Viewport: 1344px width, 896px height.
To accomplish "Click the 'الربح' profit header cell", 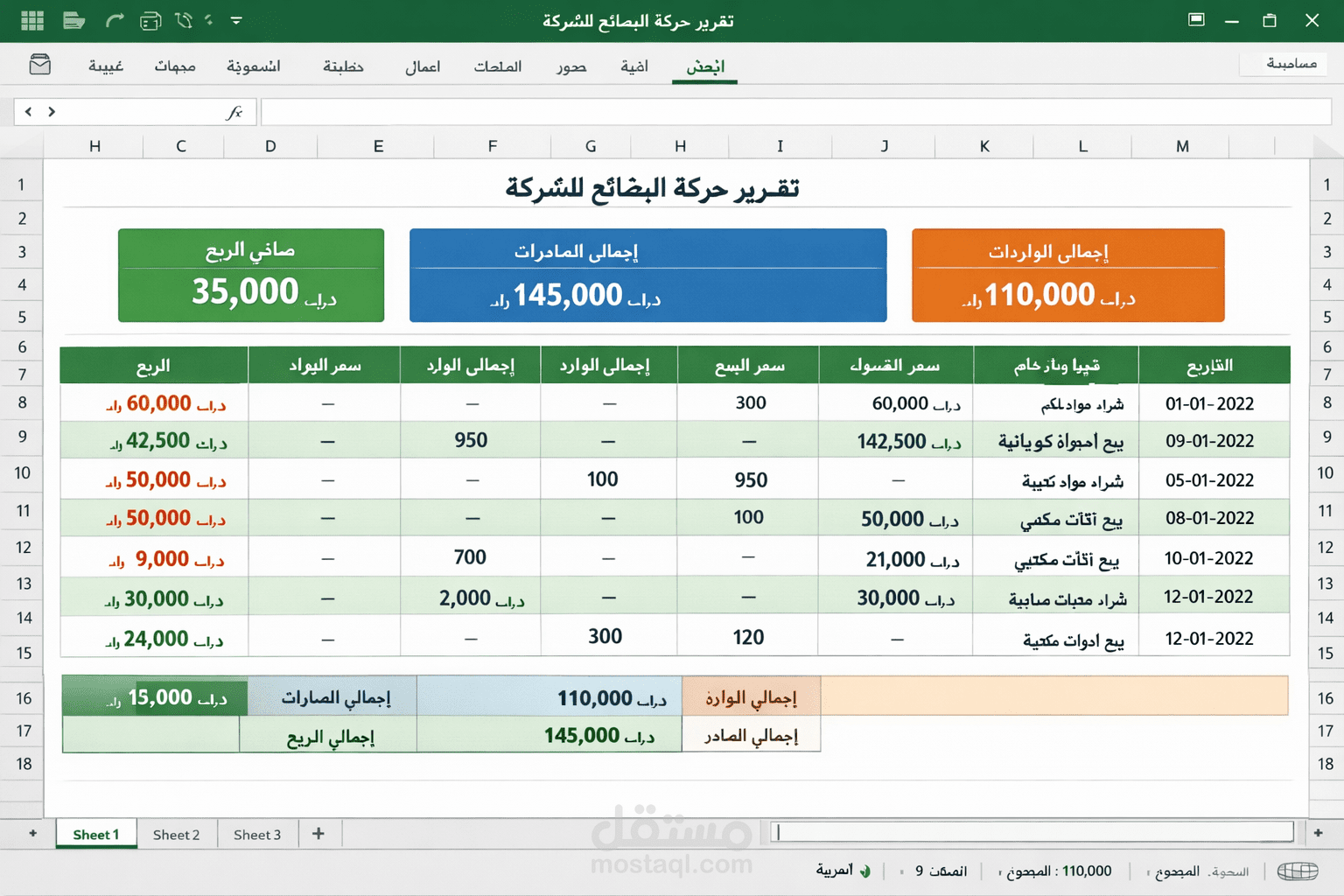I will pyautogui.click(x=154, y=365).
